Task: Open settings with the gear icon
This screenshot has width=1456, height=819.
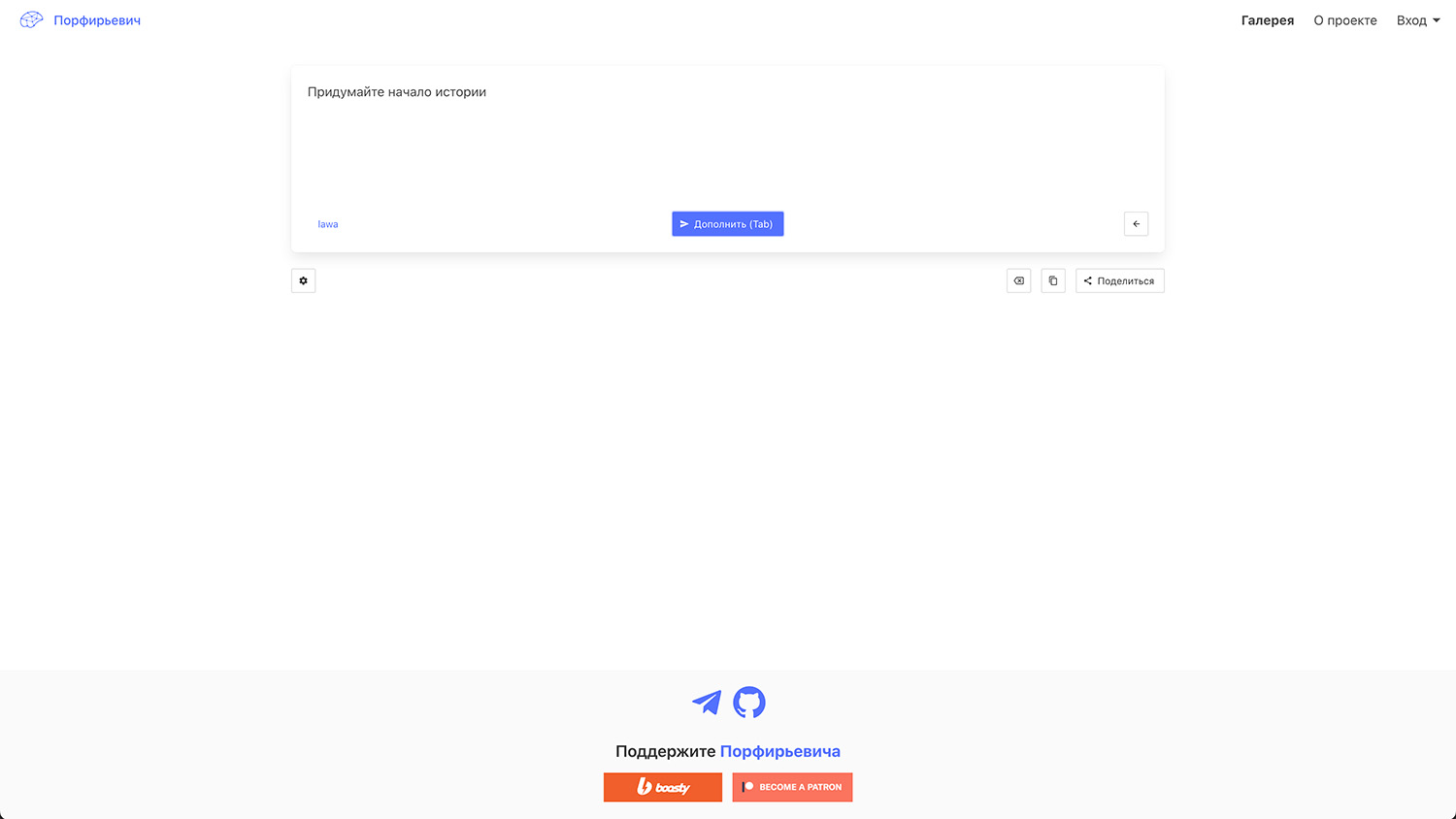Action: (303, 281)
